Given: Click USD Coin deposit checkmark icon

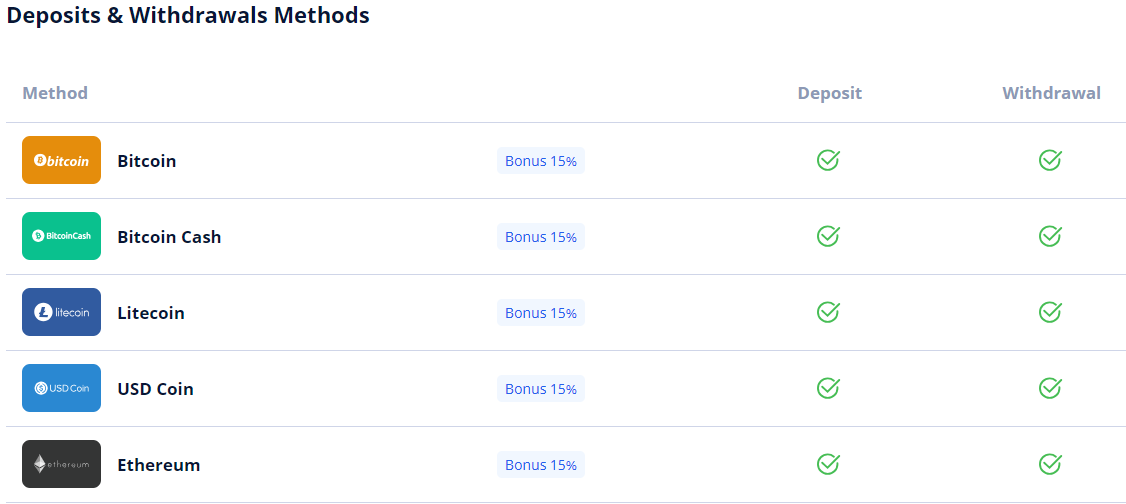Looking at the screenshot, I should (x=828, y=388).
